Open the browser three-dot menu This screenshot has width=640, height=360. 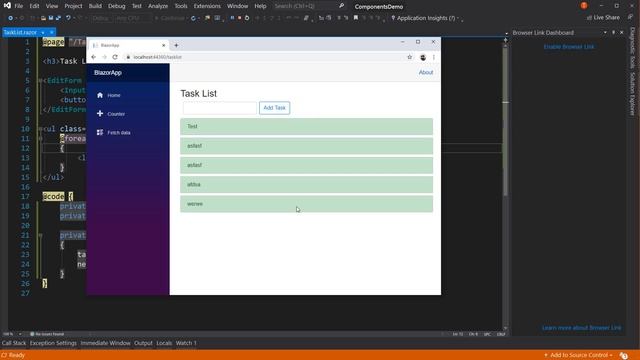(433, 58)
